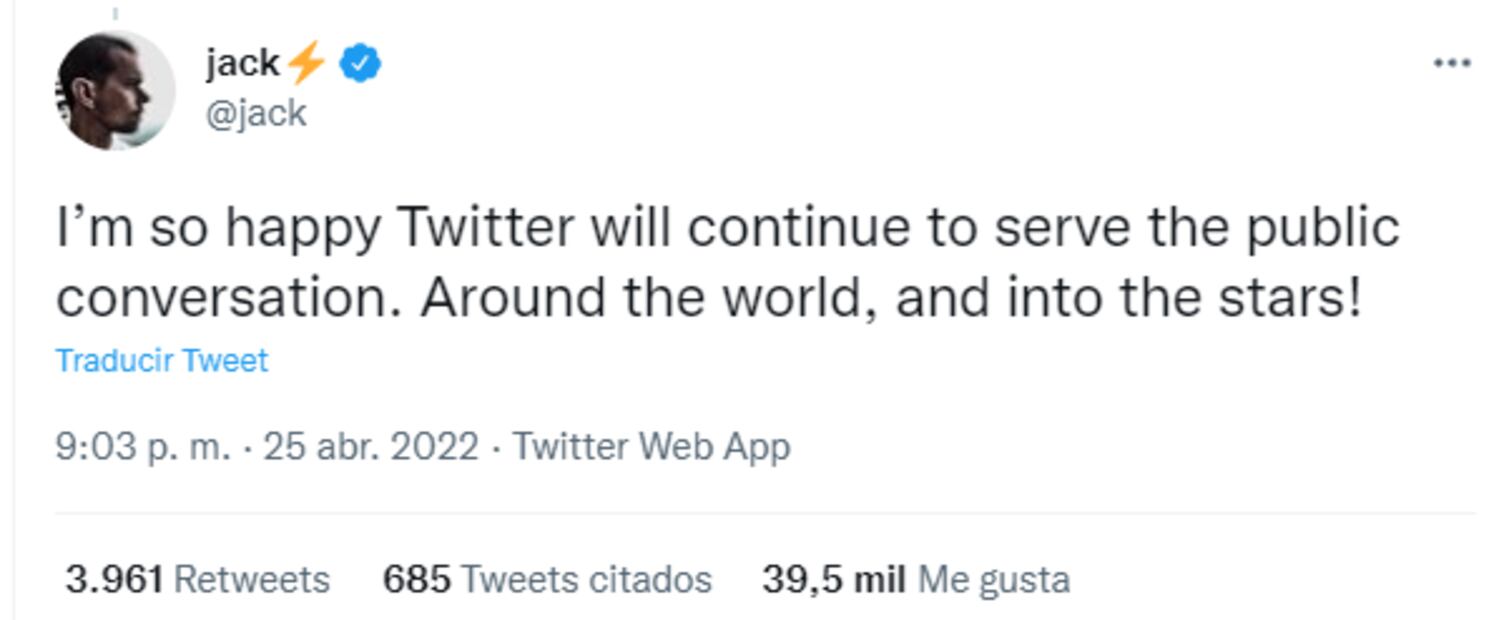
Task: Click the lightning bolt emoji beside jack
Action: coord(307,64)
